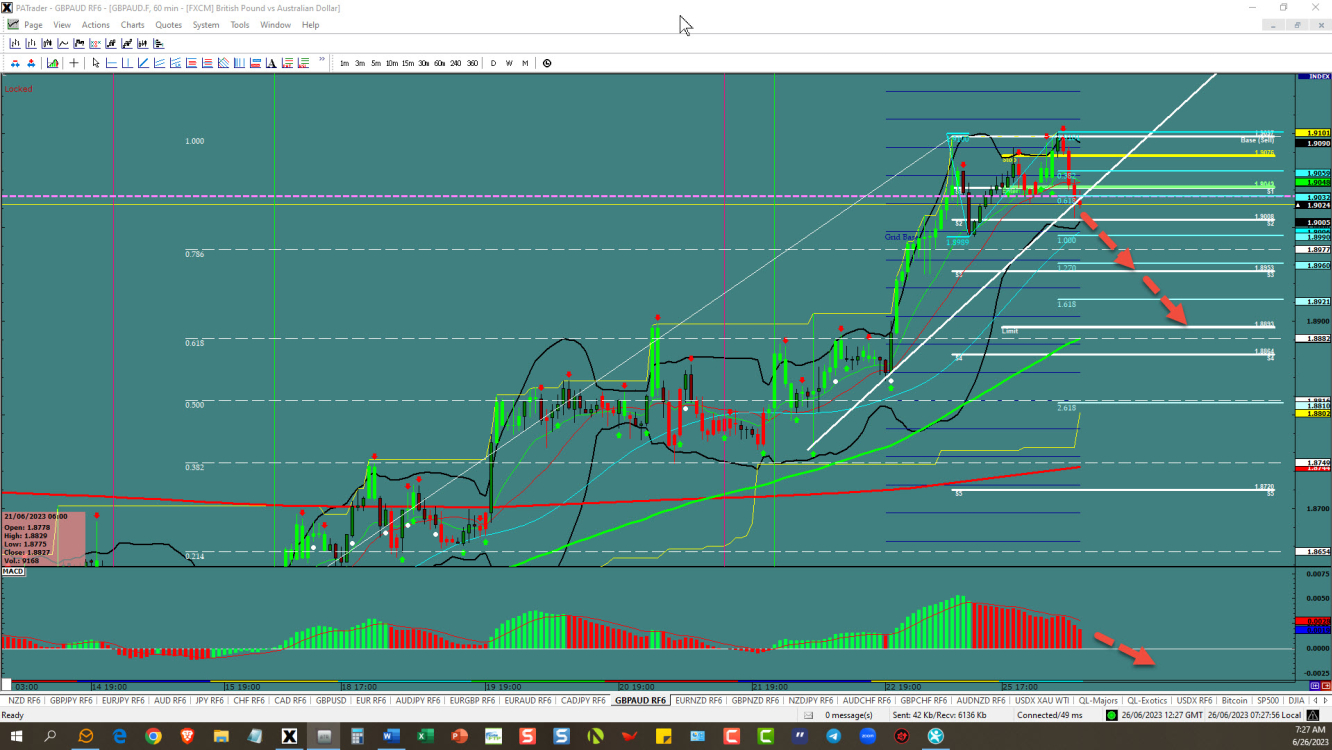Set chart timeframe to 240 minutes
The image size is (1332, 750).
[456, 63]
